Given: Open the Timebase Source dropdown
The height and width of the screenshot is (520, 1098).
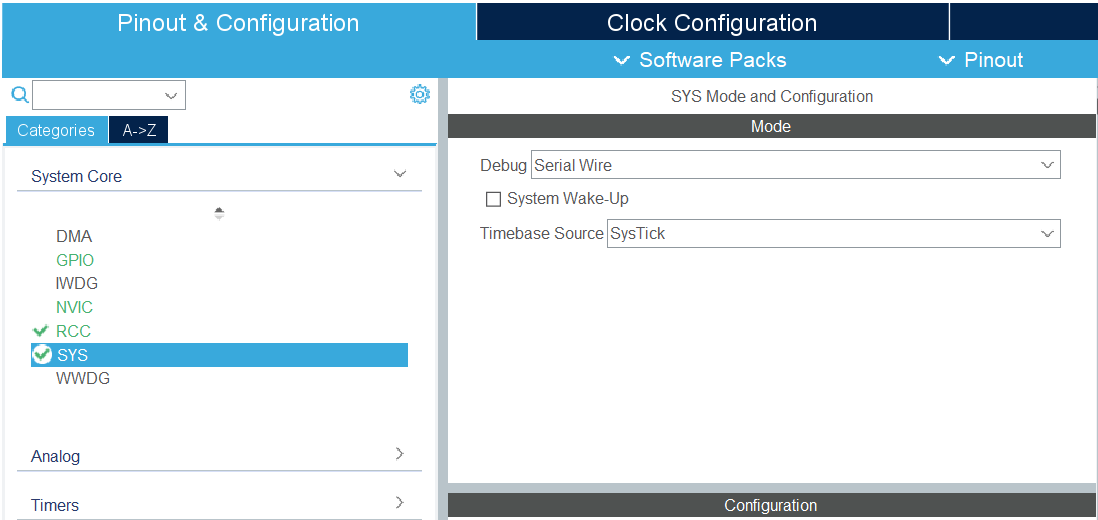Looking at the screenshot, I should coord(833,234).
